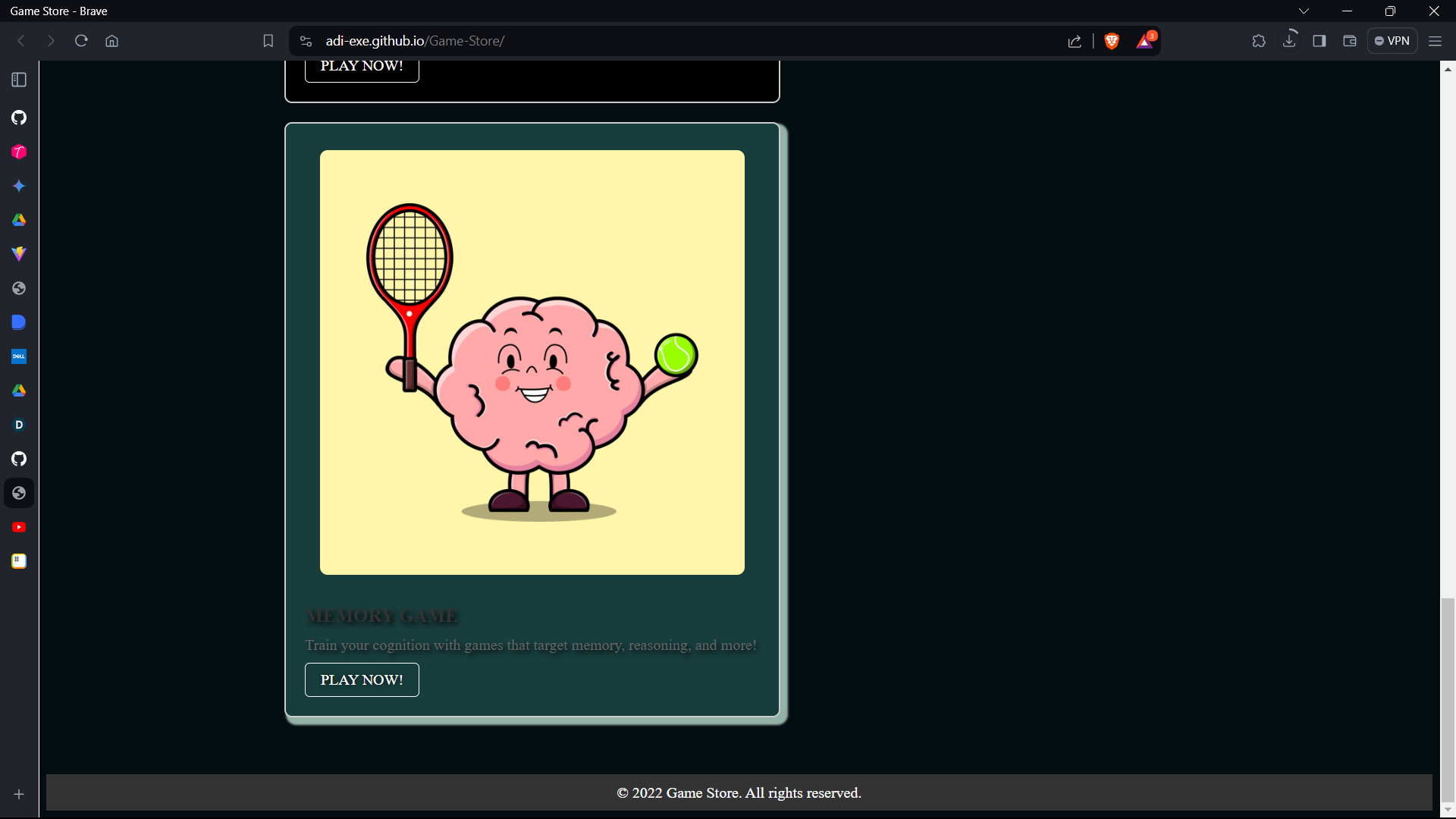Open the YouTube sidebar shortcut
The height and width of the screenshot is (819, 1456).
coord(19,527)
